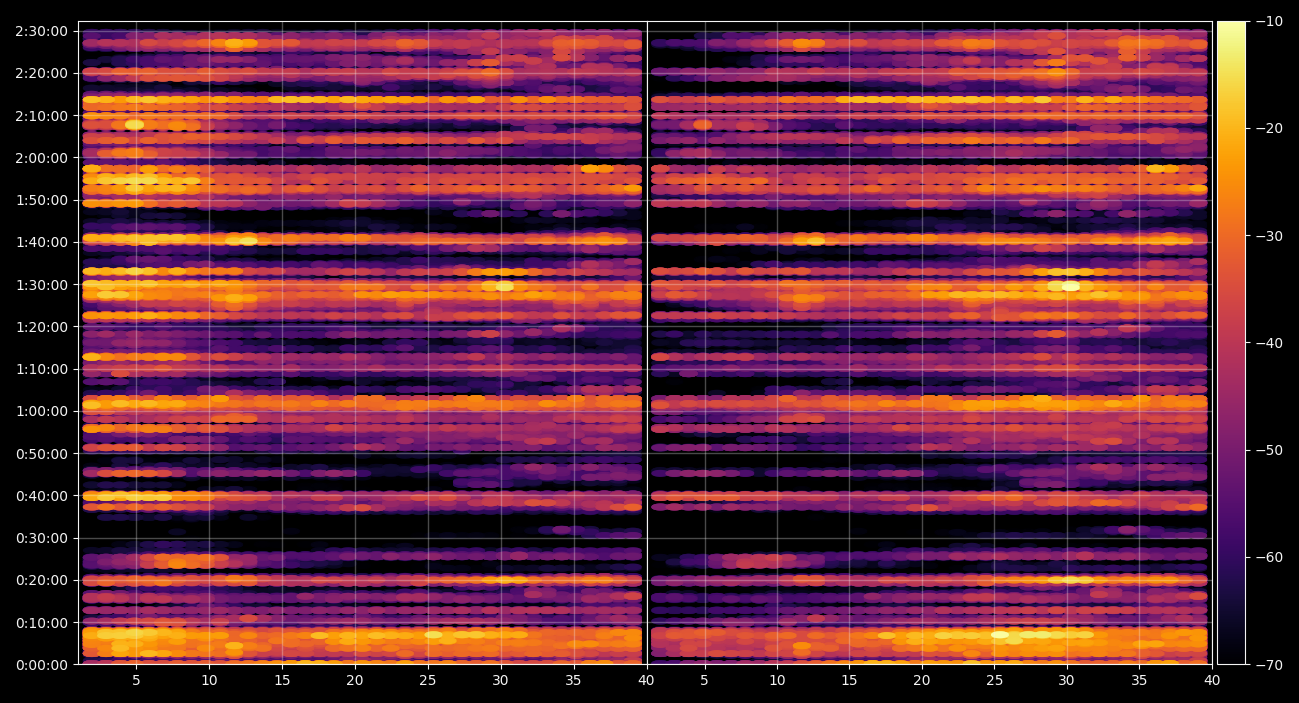Select the 1:50:00 y-axis label
The image size is (1299, 703).
click(41, 200)
